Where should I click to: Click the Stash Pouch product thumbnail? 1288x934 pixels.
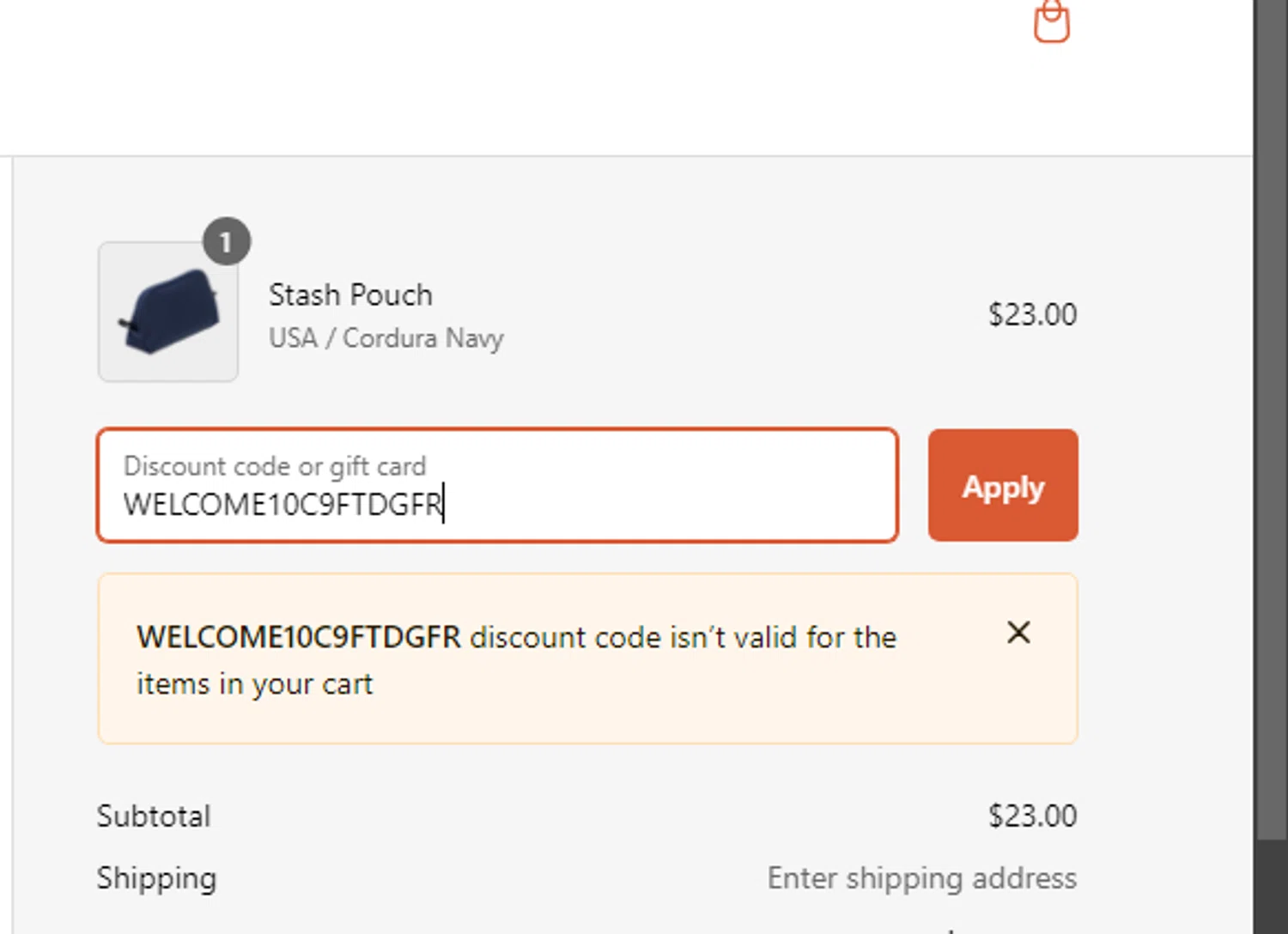(168, 312)
